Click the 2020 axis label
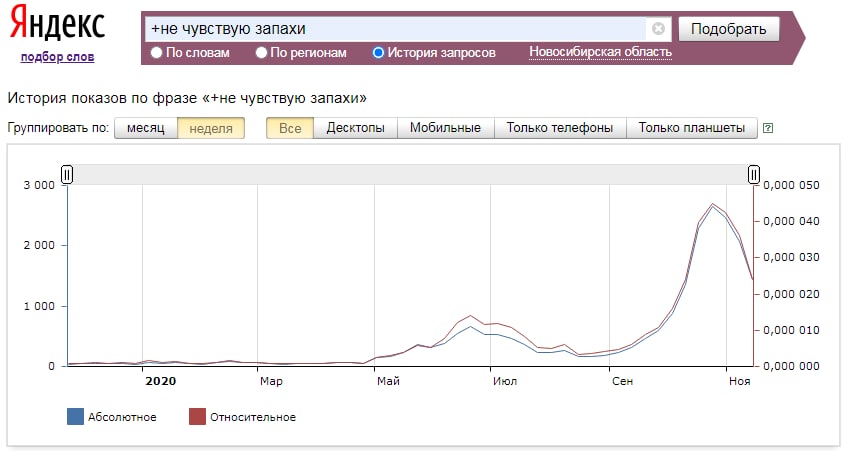This screenshot has height=451, width=846. [x=161, y=381]
